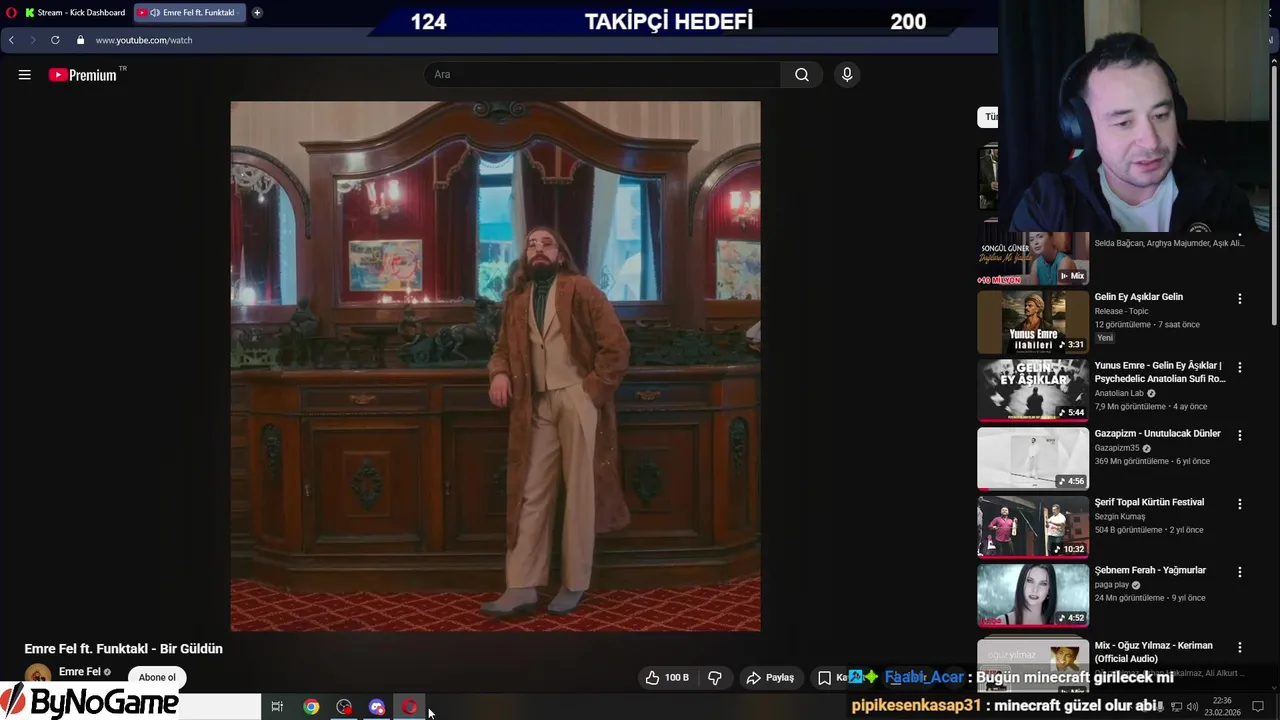The width and height of the screenshot is (1280, 720).
Task: Open Emre Fel channel name link
Action: coord(80,672)
